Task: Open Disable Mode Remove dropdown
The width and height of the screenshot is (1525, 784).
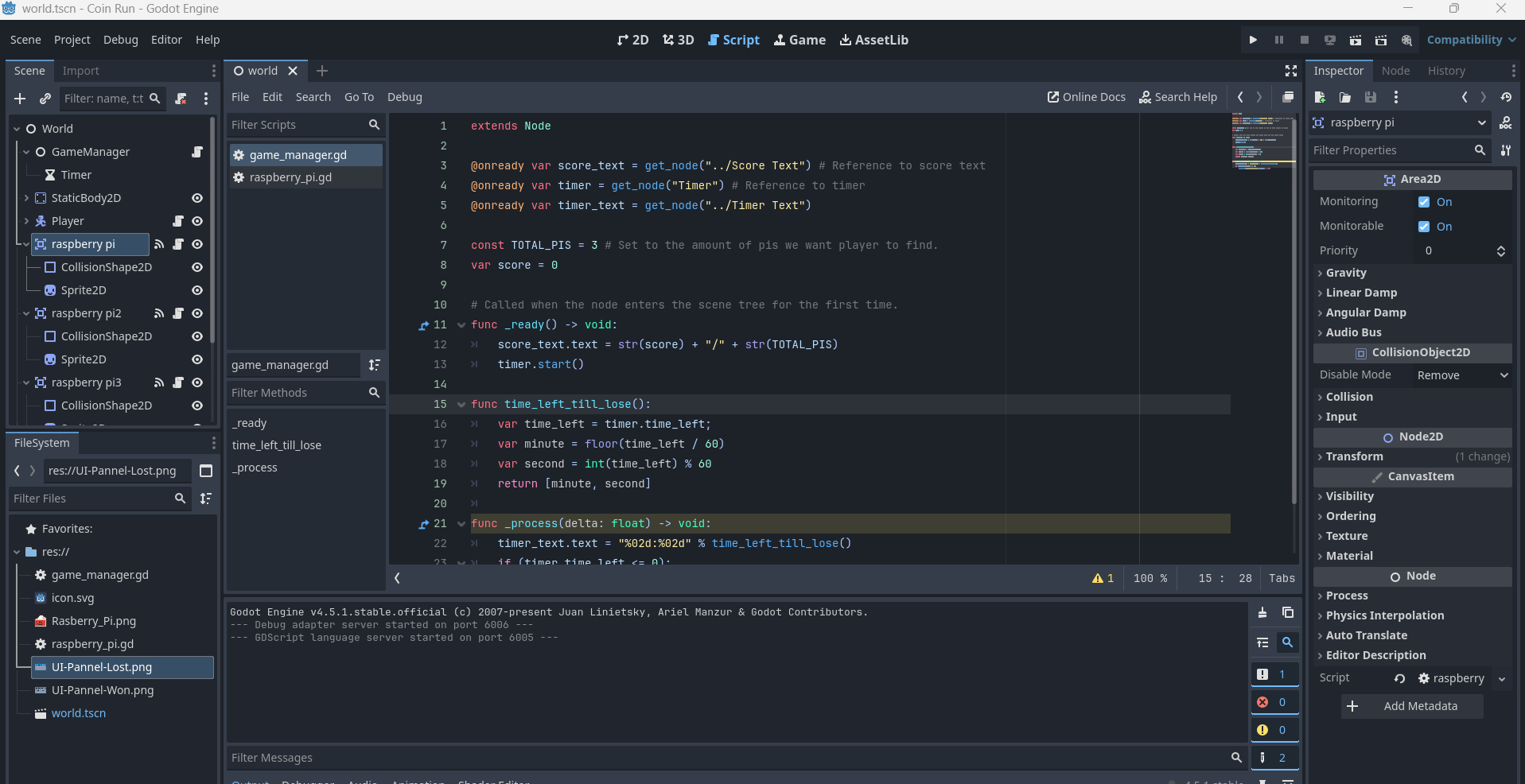Action: pyautogui.click(x=1462, y=375)
